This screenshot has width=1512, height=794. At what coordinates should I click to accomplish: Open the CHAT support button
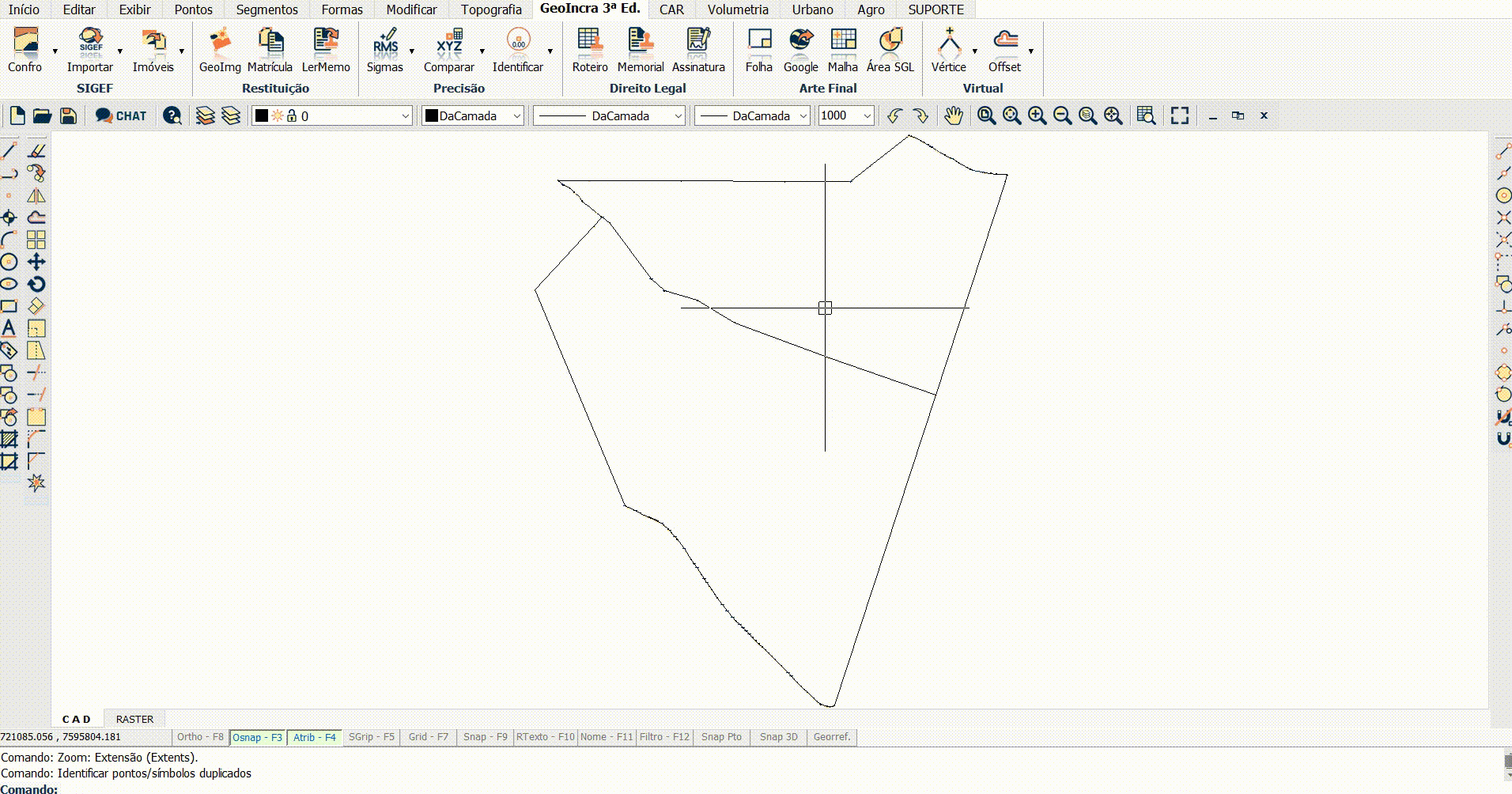pos(121,115)
